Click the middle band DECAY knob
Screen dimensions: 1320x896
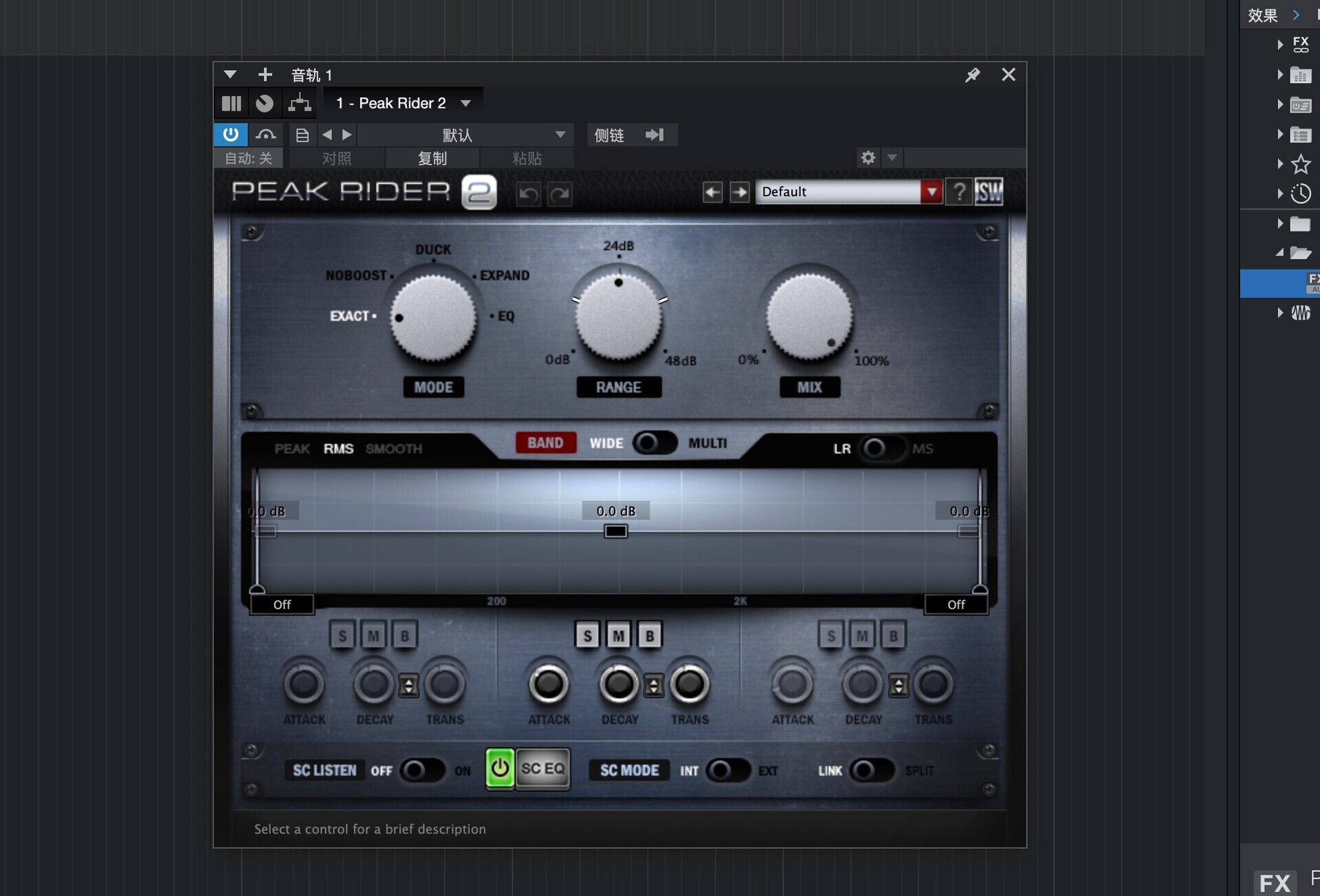click(x=619, y=684)
